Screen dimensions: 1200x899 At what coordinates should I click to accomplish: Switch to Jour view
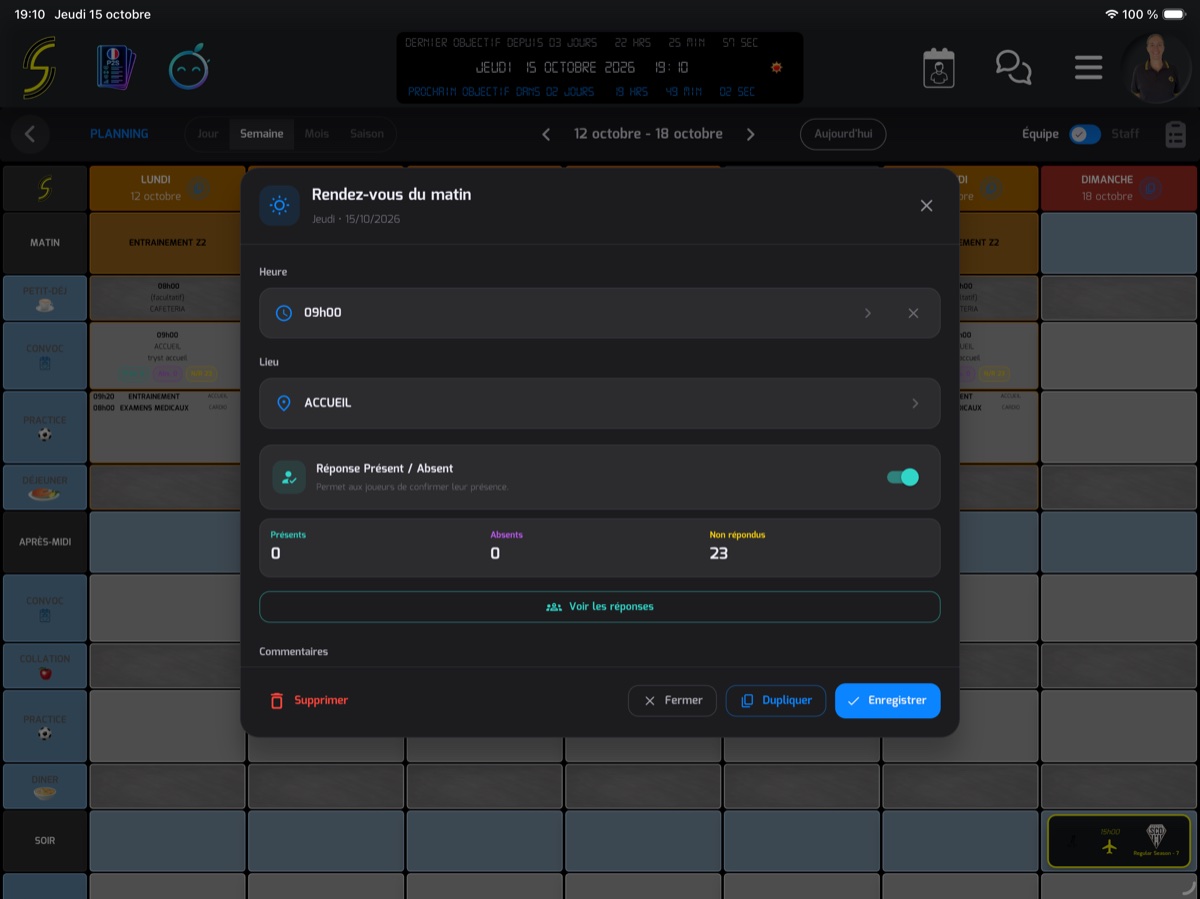tap(208, 134)
